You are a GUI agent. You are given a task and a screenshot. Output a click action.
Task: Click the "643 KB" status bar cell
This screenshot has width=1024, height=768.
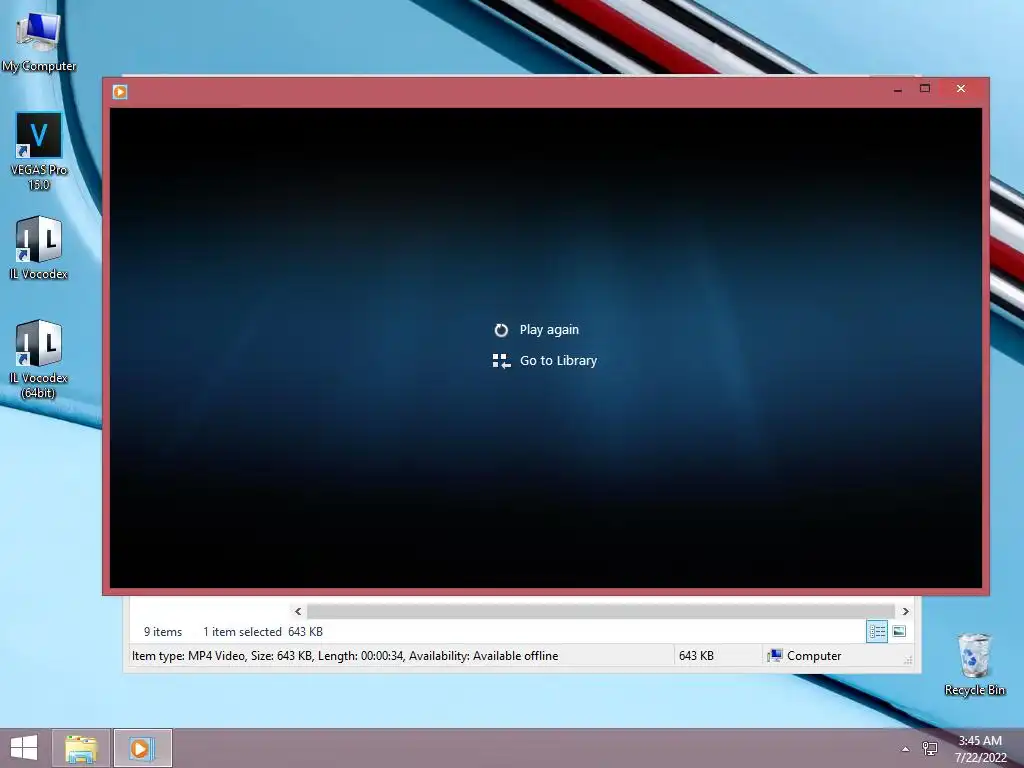tap(696, 656)
